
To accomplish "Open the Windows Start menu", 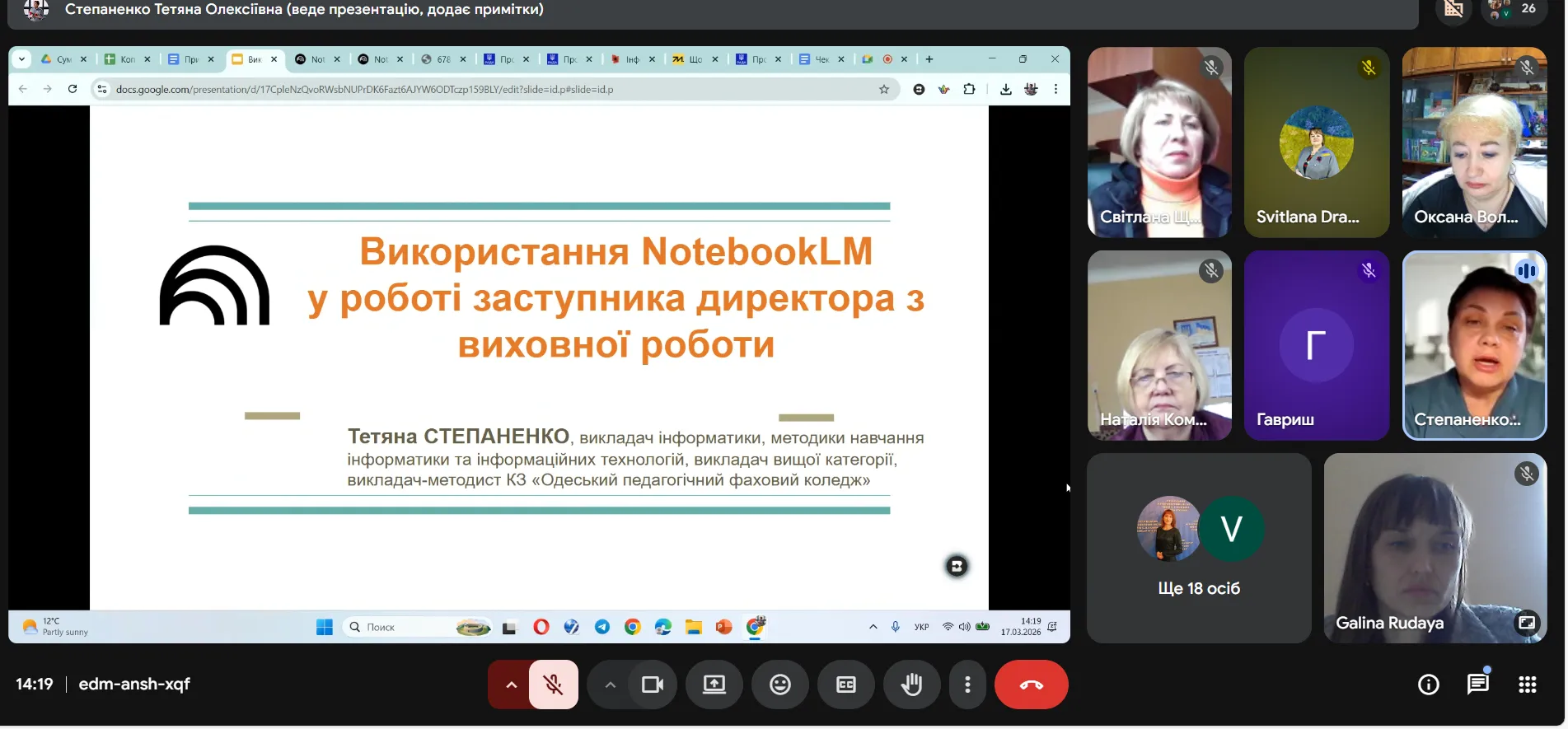I will point(325,627).
